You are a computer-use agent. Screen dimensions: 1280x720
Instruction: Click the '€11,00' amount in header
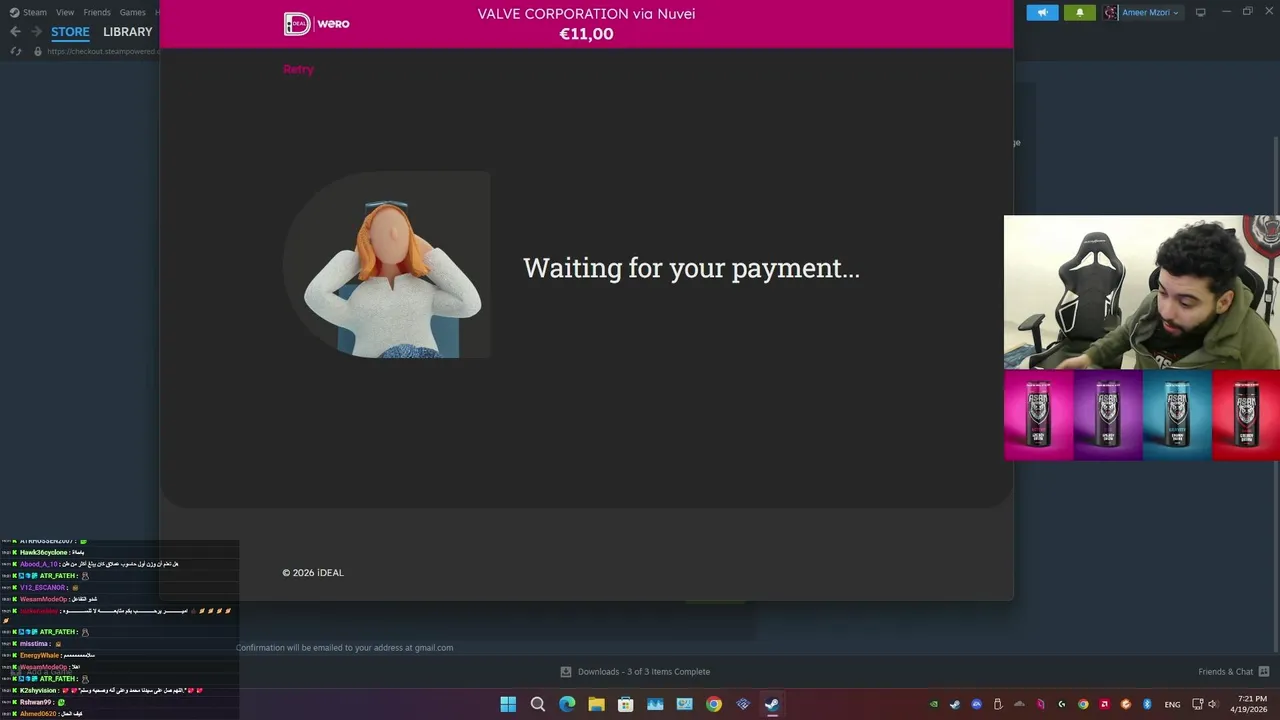[586, 34]
